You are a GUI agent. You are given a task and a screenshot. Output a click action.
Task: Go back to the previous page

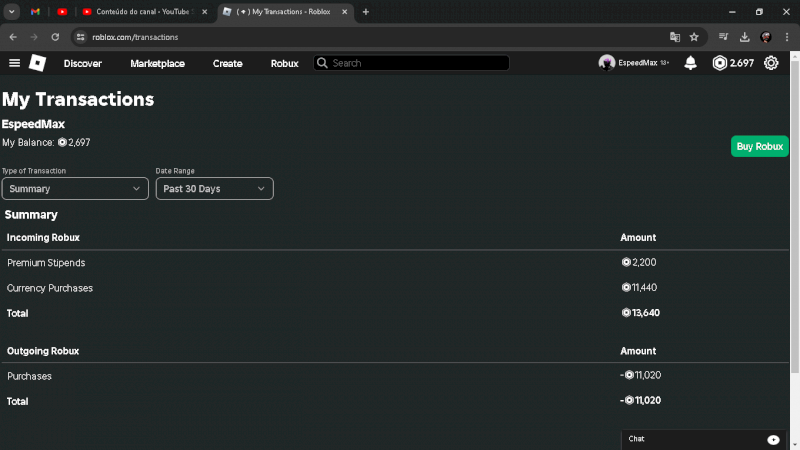coord(13,37)
